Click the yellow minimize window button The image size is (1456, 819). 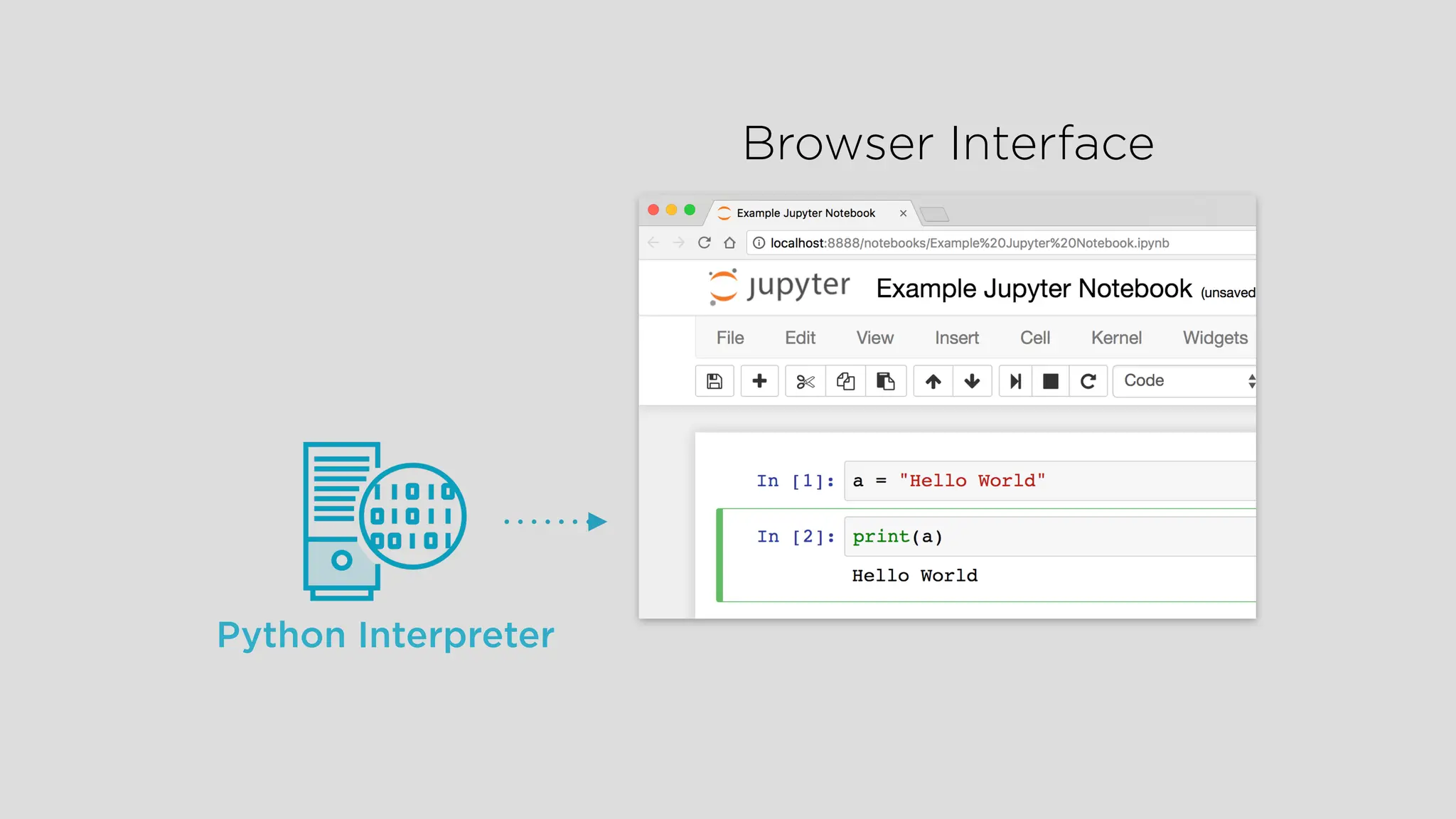[671, 210]
